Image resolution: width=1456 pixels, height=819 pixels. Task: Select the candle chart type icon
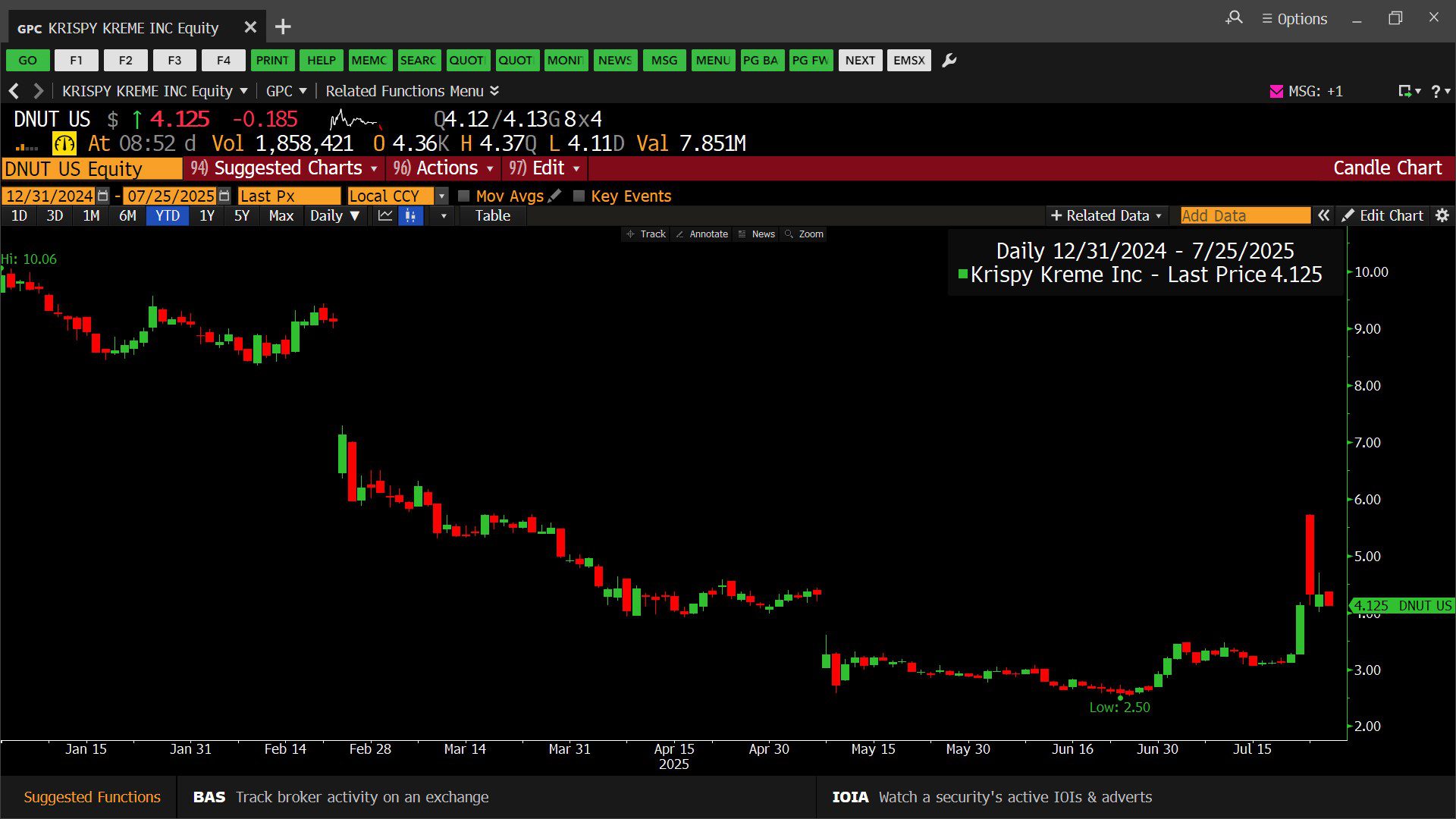(410, 216)
